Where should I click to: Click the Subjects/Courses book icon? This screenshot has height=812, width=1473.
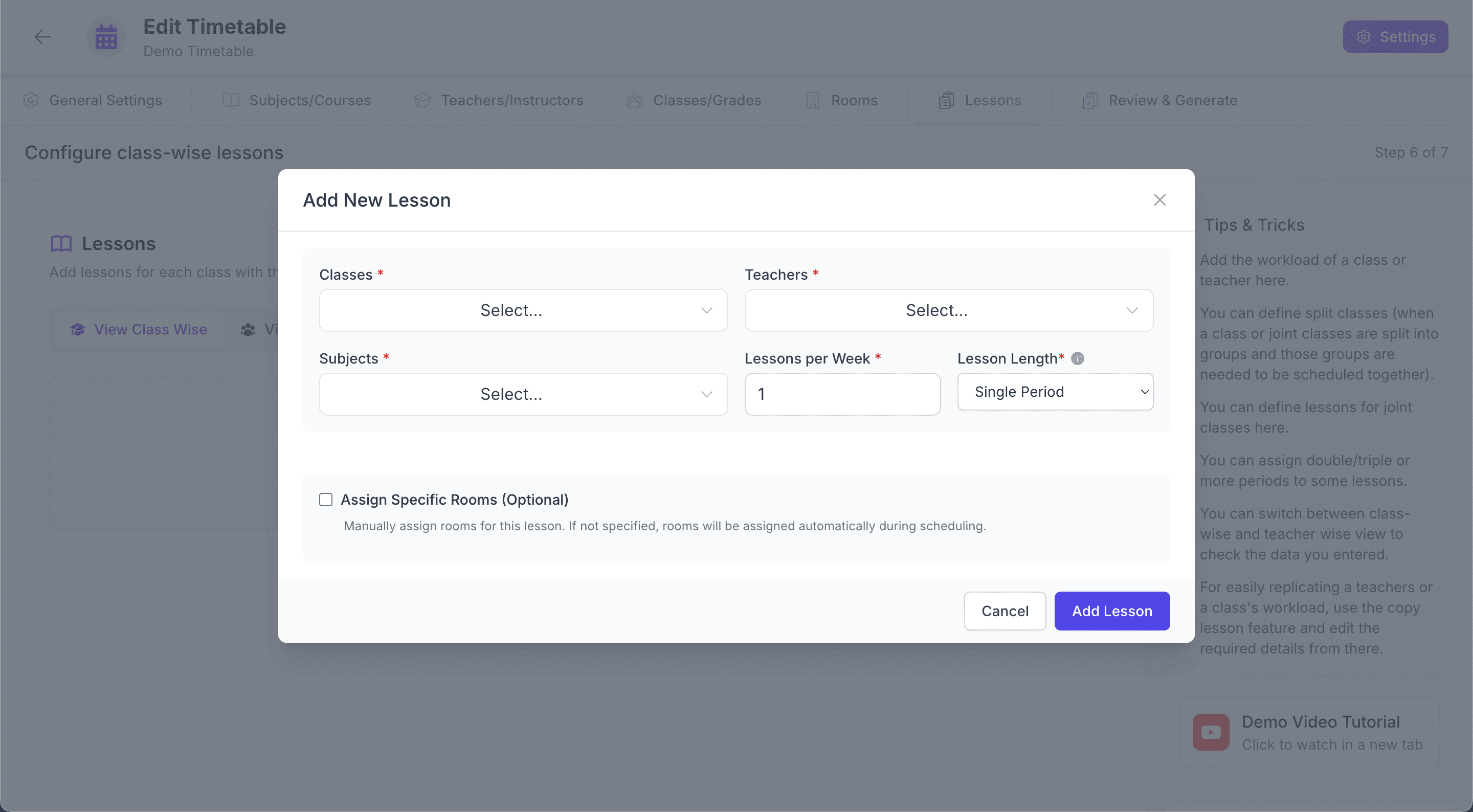[231, 101]
